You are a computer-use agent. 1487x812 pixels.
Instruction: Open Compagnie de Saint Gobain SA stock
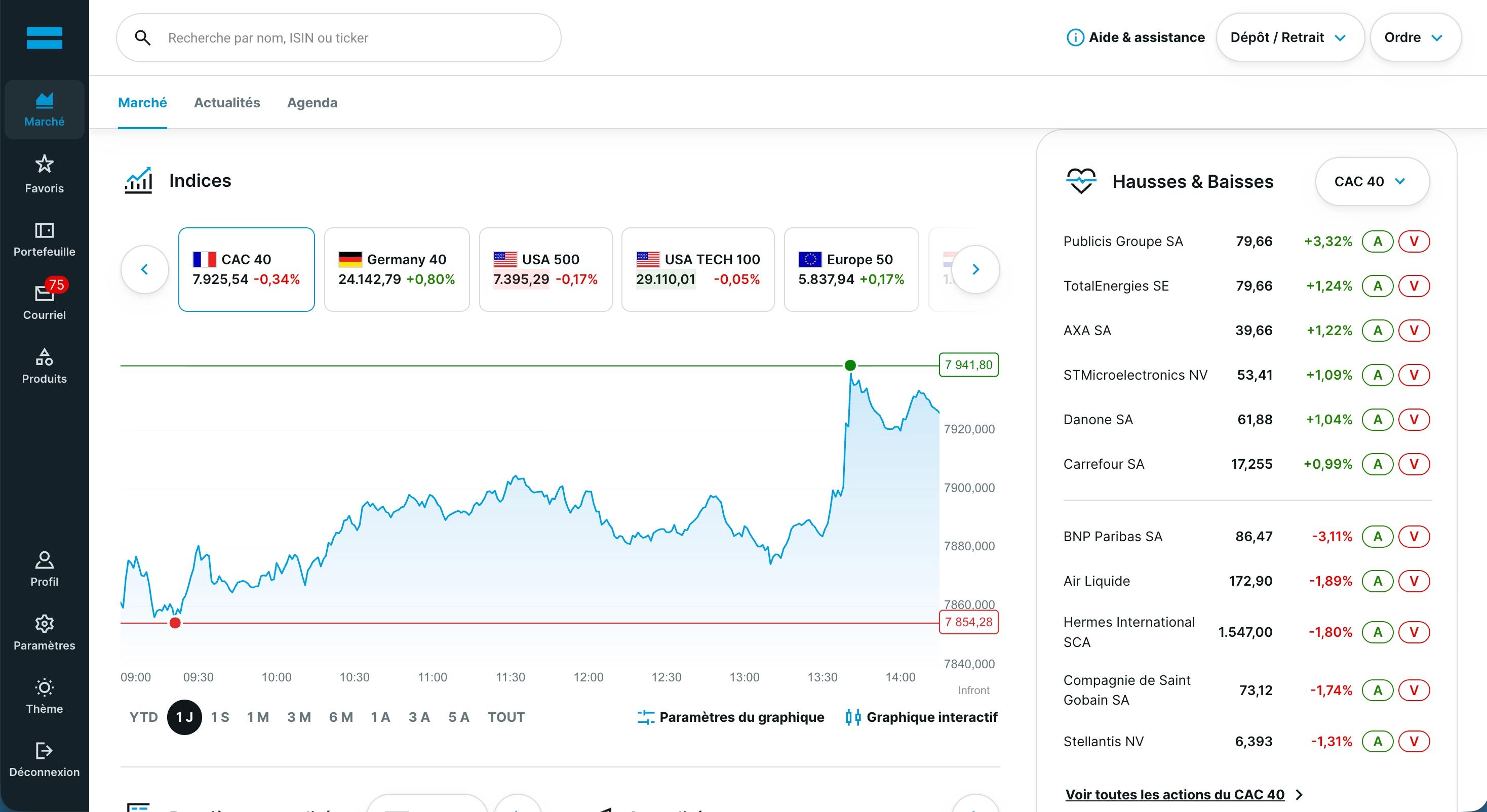[1127, 690]
